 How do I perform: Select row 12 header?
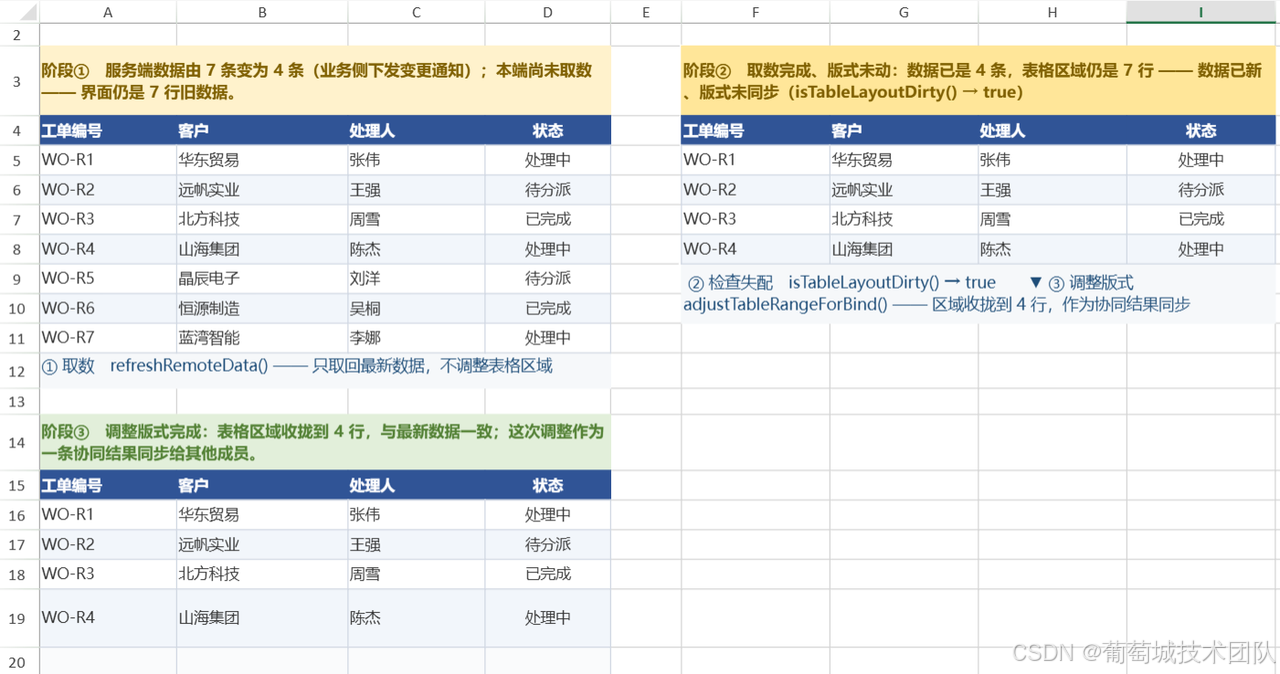(x=19, y=371)
